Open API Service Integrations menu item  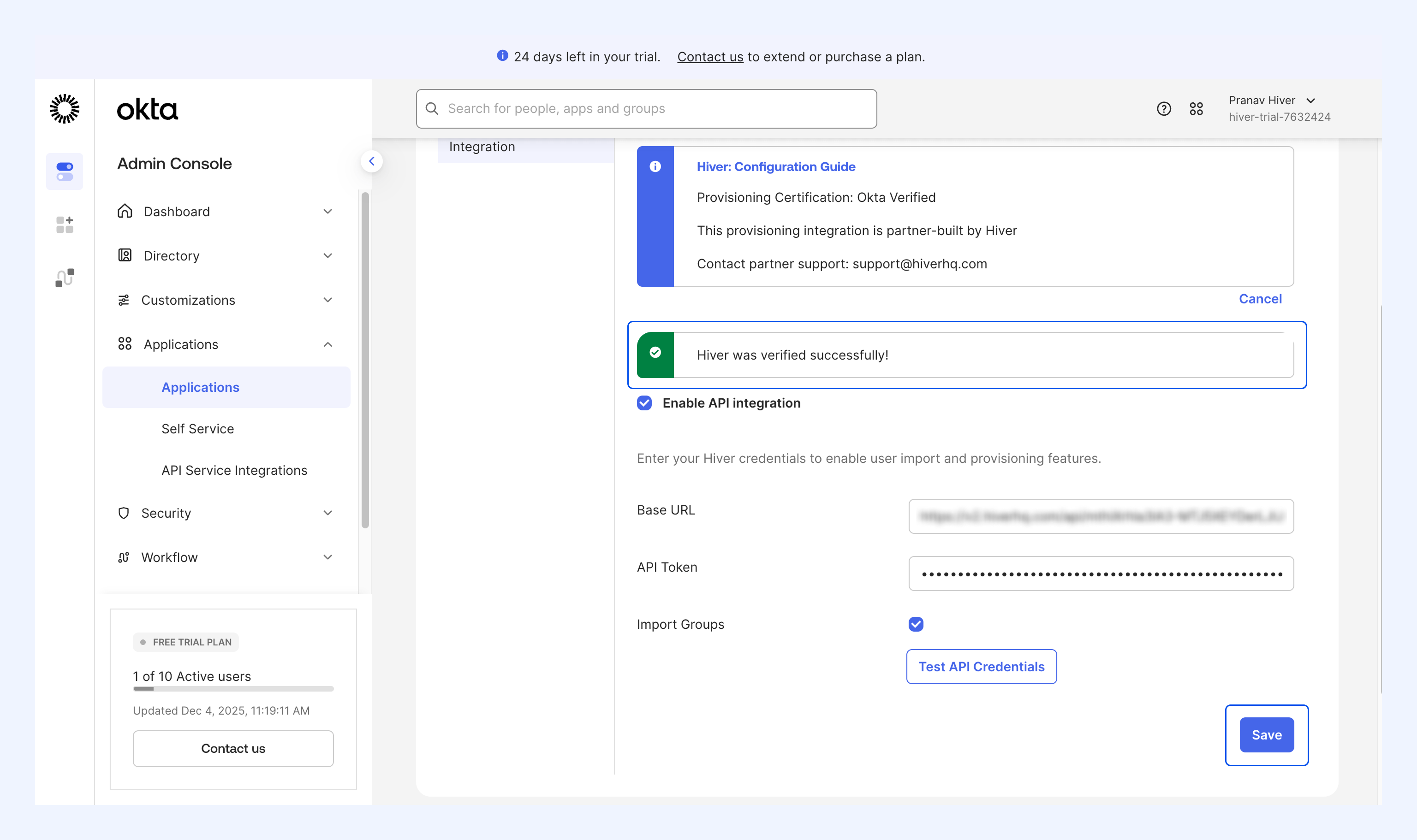tap(234, 470)
